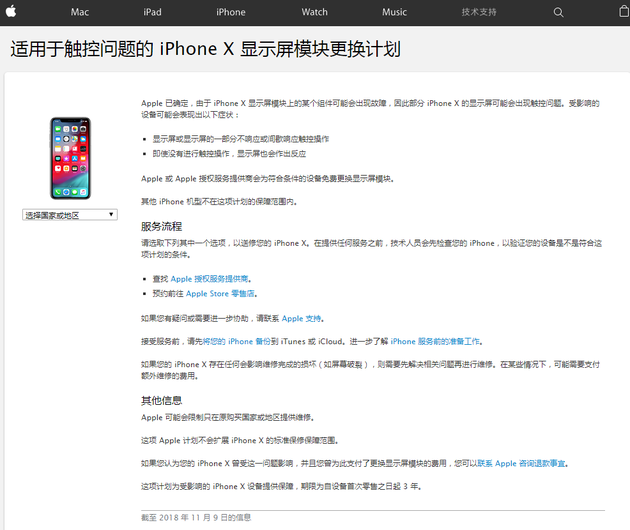Image resolution: width=630 pixels, height=530 pixels.
Task: Click the line Apple 可能会限制只在原购买国家或地区提供维修
Action: pyautogui.click(x=227, y=418)
